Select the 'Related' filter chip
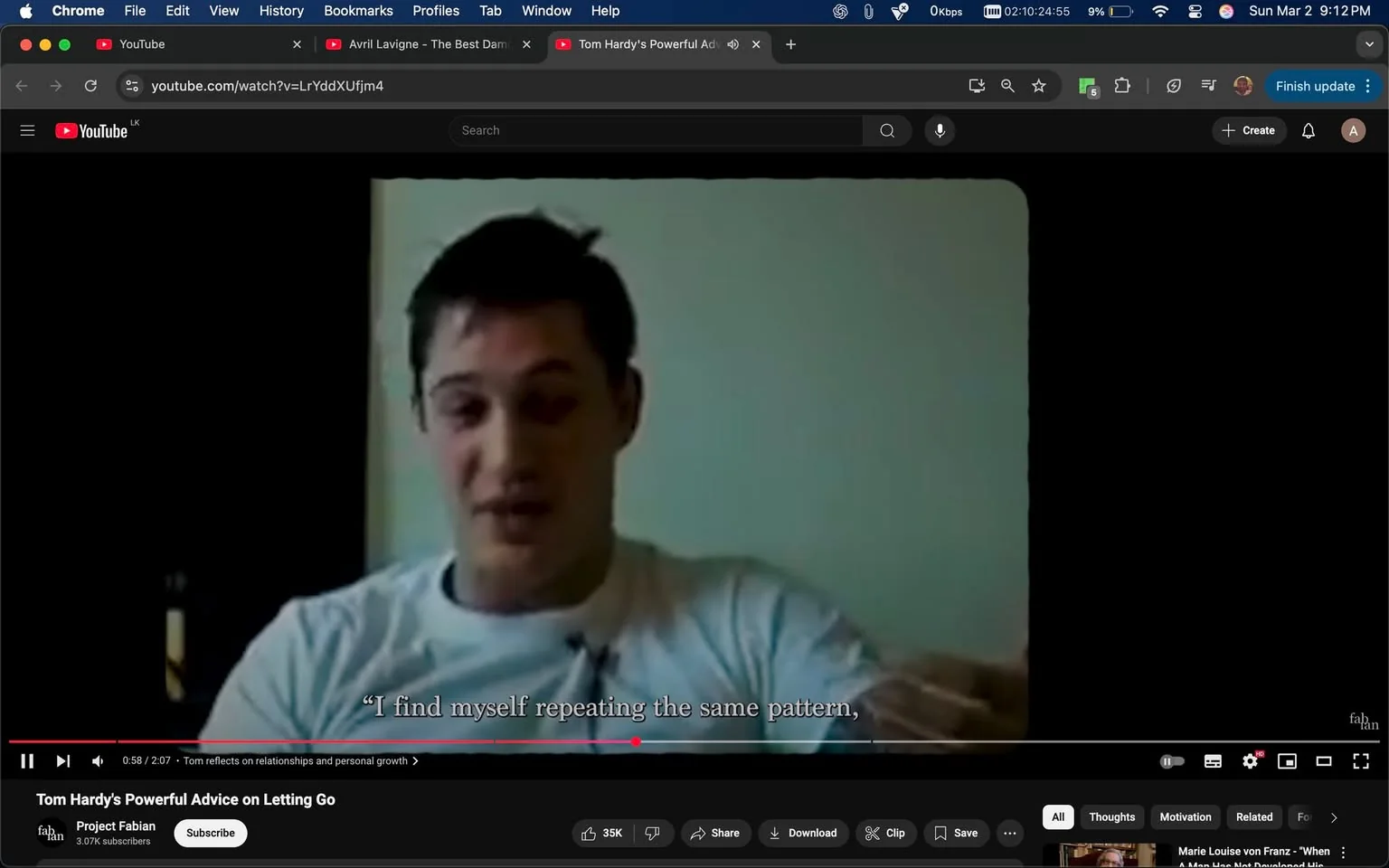 (x=1253, y=816)
